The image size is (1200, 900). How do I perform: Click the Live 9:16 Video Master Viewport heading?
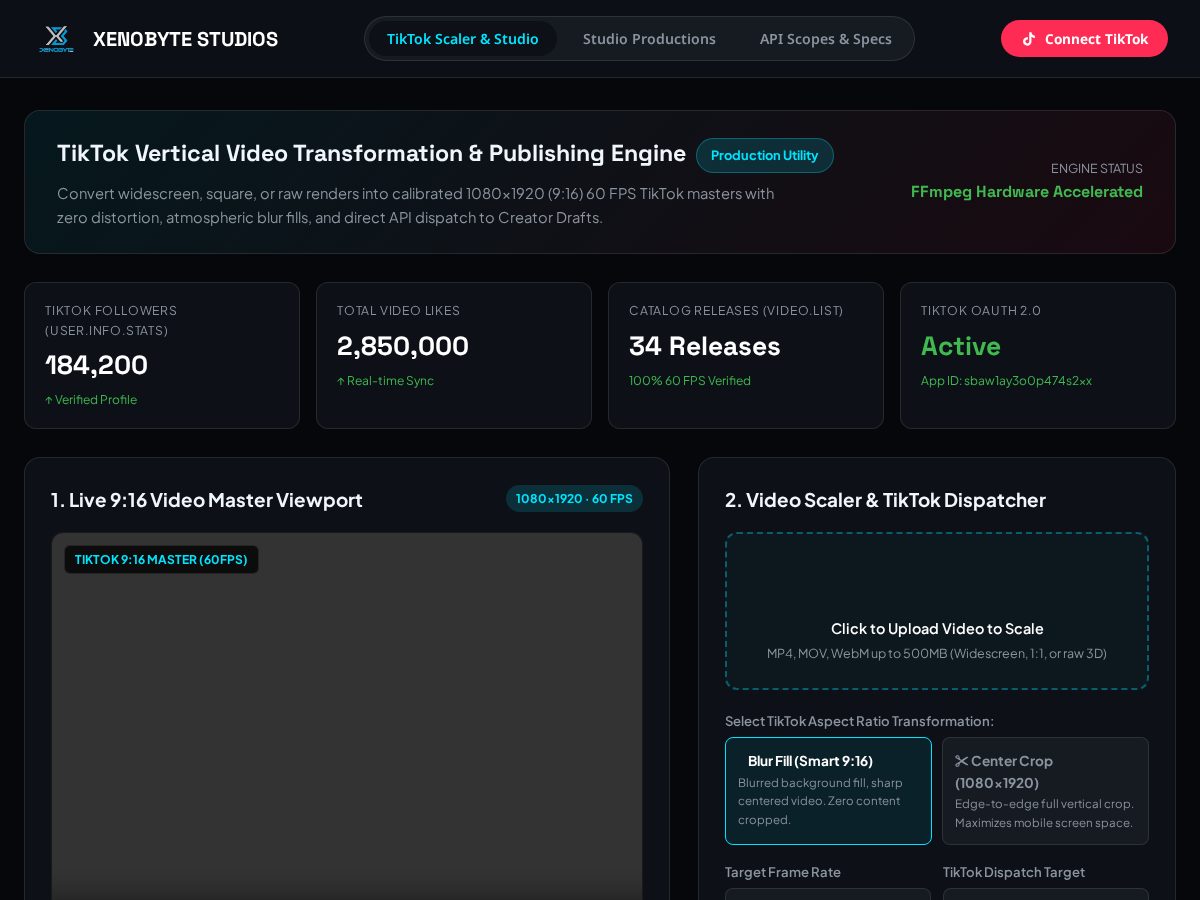[x=207, y=500]
